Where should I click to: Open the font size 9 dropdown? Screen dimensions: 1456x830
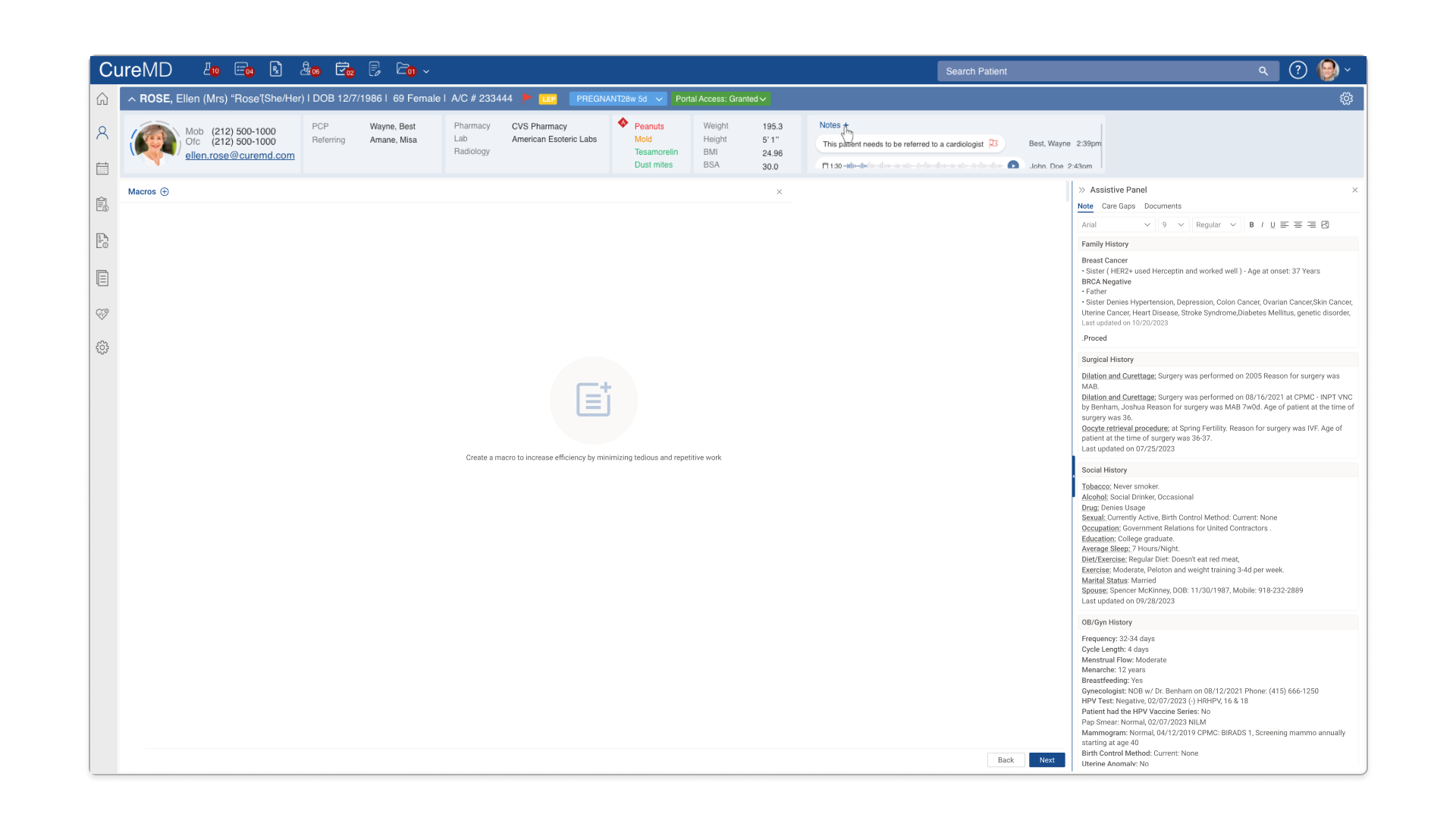1172,225
